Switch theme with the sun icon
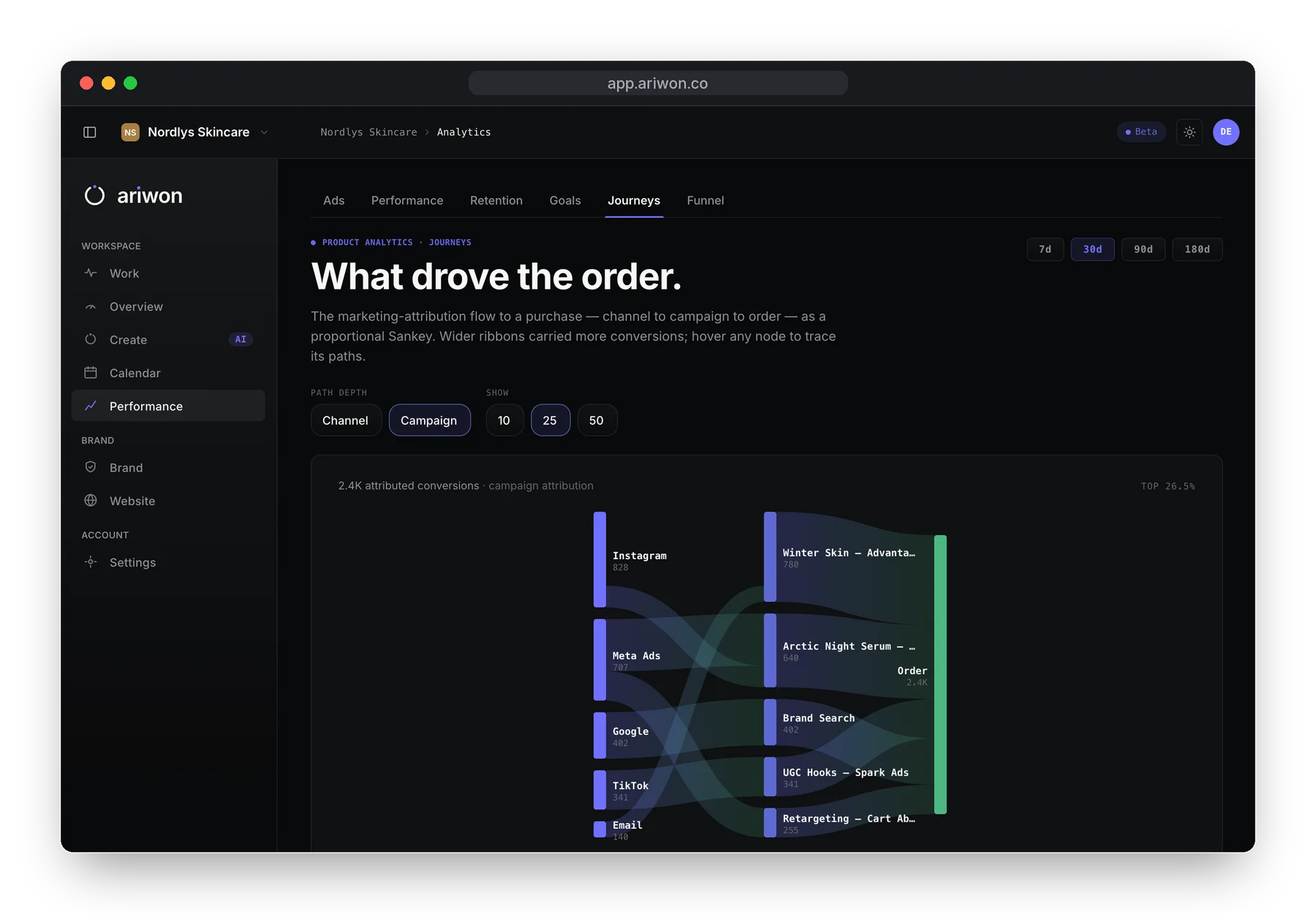The width and height of the screenshot is (1316, 913). (1190, 132)
